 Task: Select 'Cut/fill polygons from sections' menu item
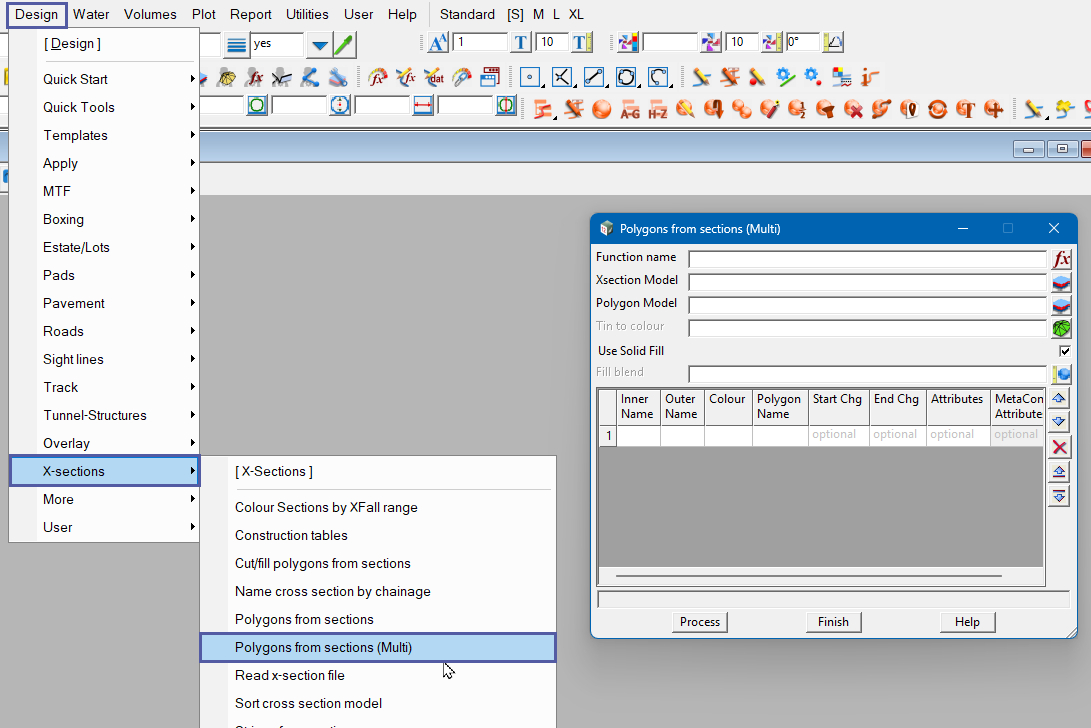pos(322,563)
